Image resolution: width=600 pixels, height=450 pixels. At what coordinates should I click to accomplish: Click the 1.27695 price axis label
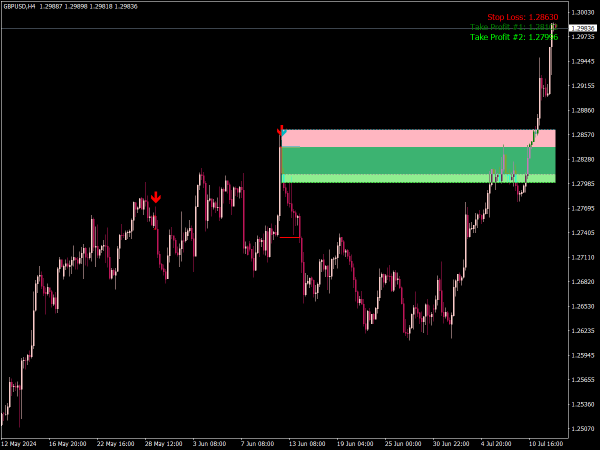point(583,208)
